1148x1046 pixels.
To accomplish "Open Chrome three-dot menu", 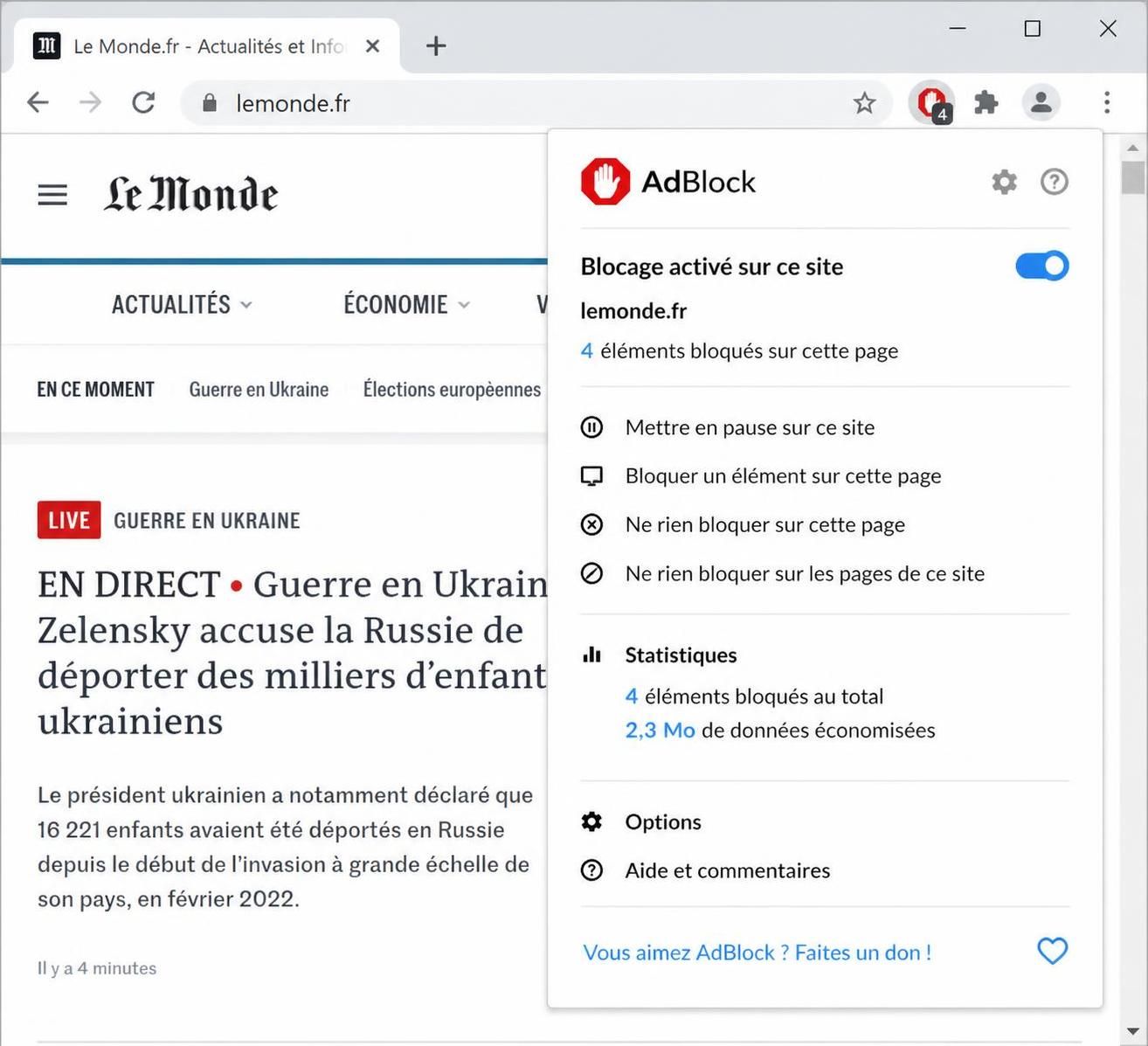I will click(1107, 103).
